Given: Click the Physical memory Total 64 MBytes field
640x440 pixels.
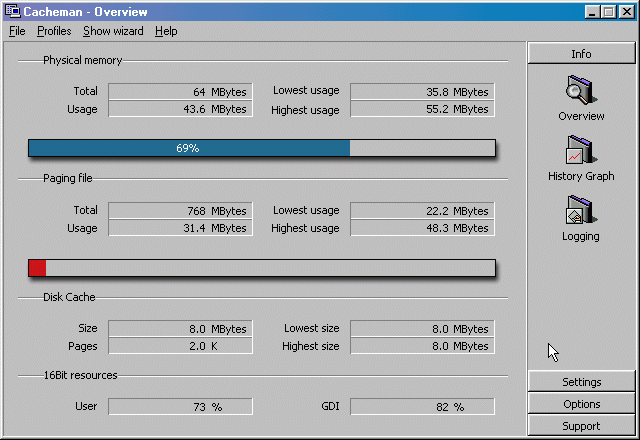Looking at the screenshot, I should point(180,91).
